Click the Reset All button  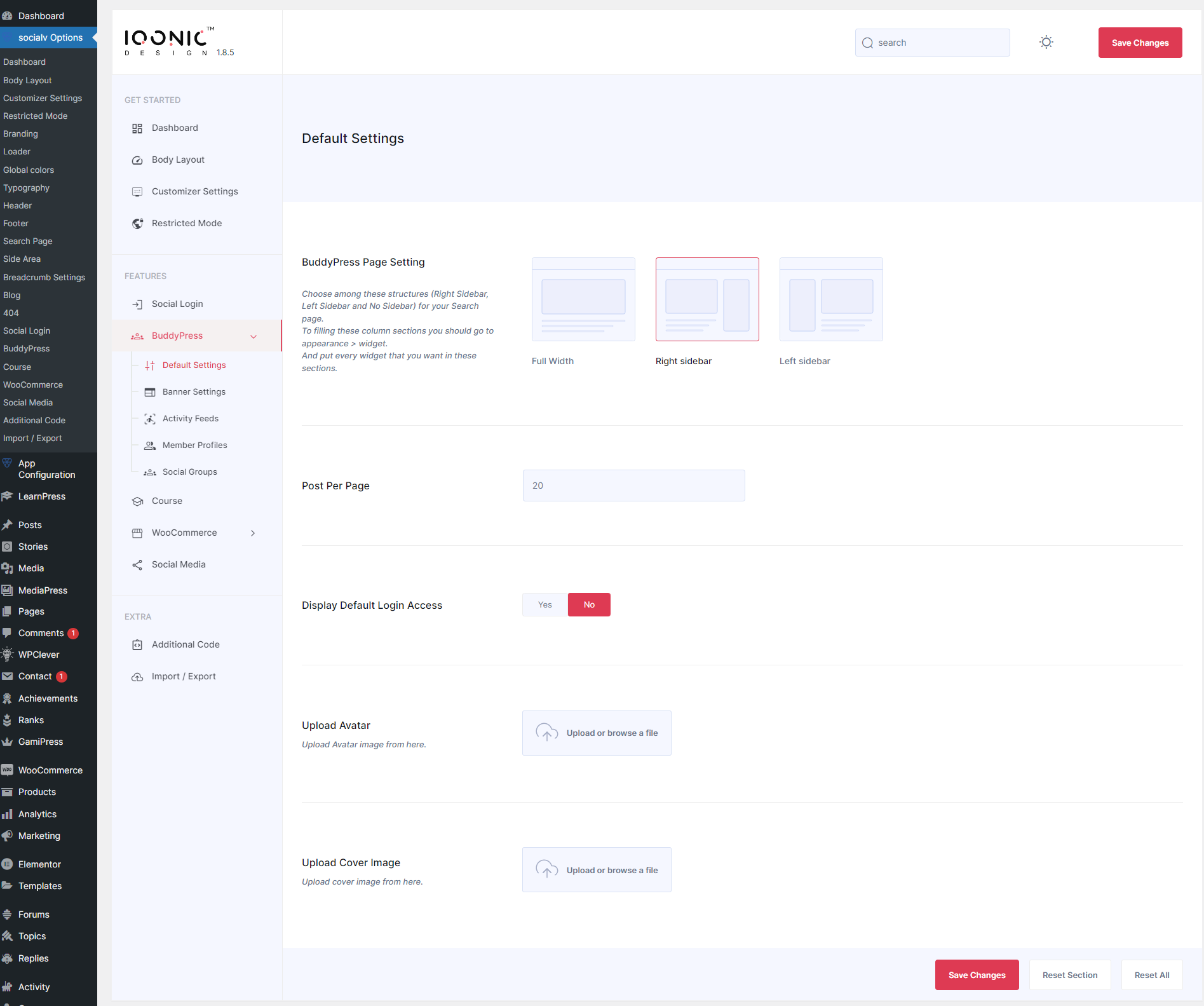click(1151, 975)
